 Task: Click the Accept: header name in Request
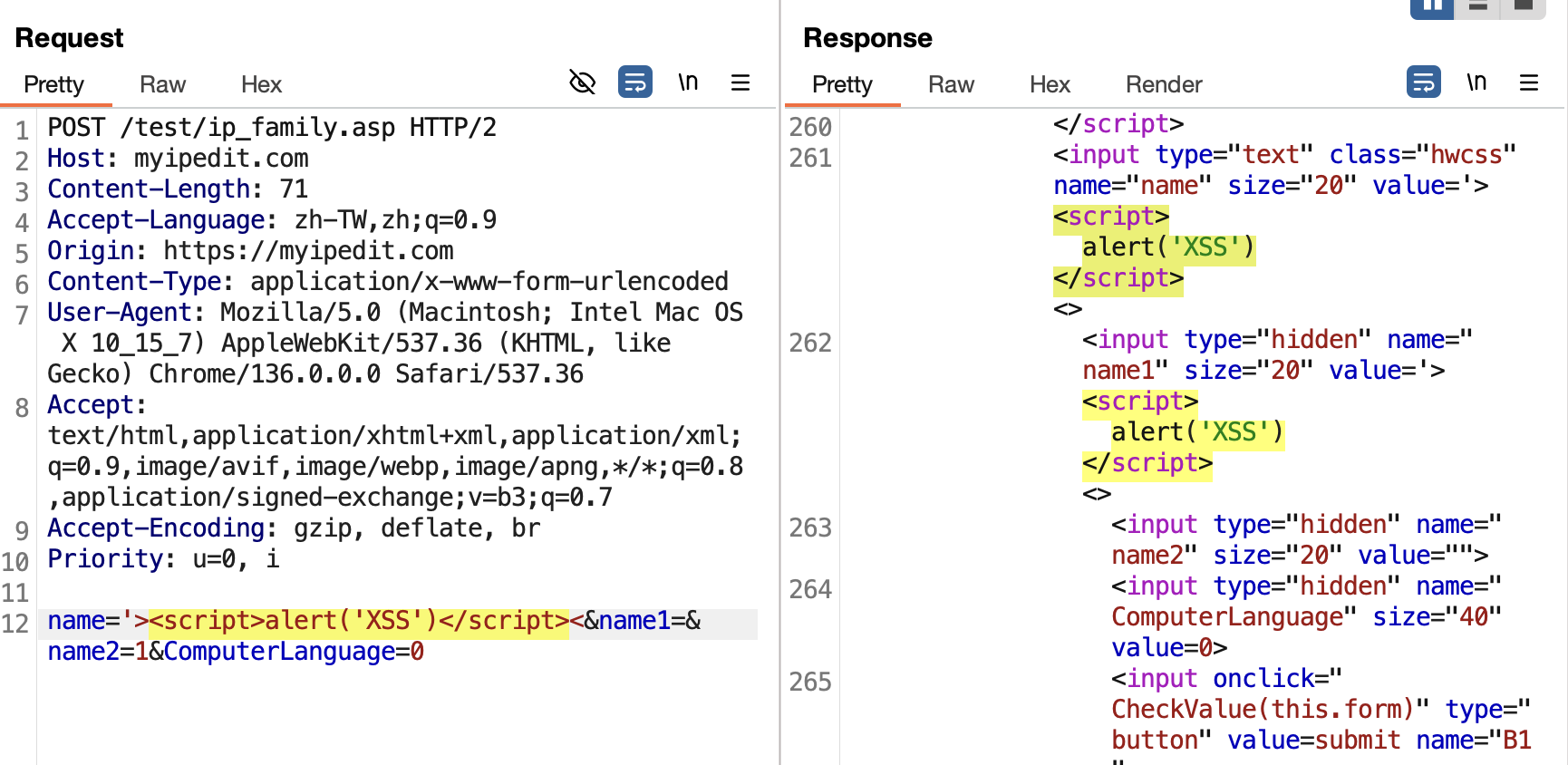pos(97,404)
